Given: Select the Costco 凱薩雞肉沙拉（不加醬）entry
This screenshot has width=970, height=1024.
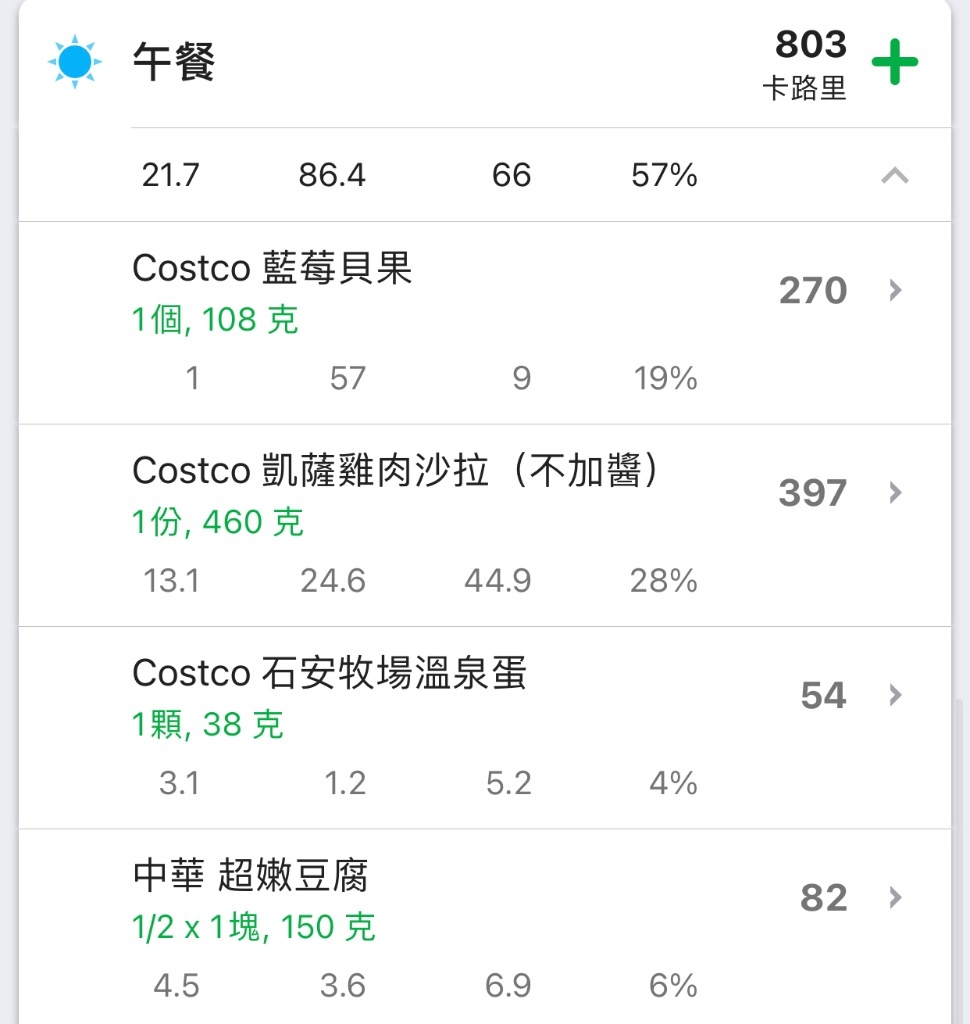Looking at the screenshot, I should [x=485, y=526].
